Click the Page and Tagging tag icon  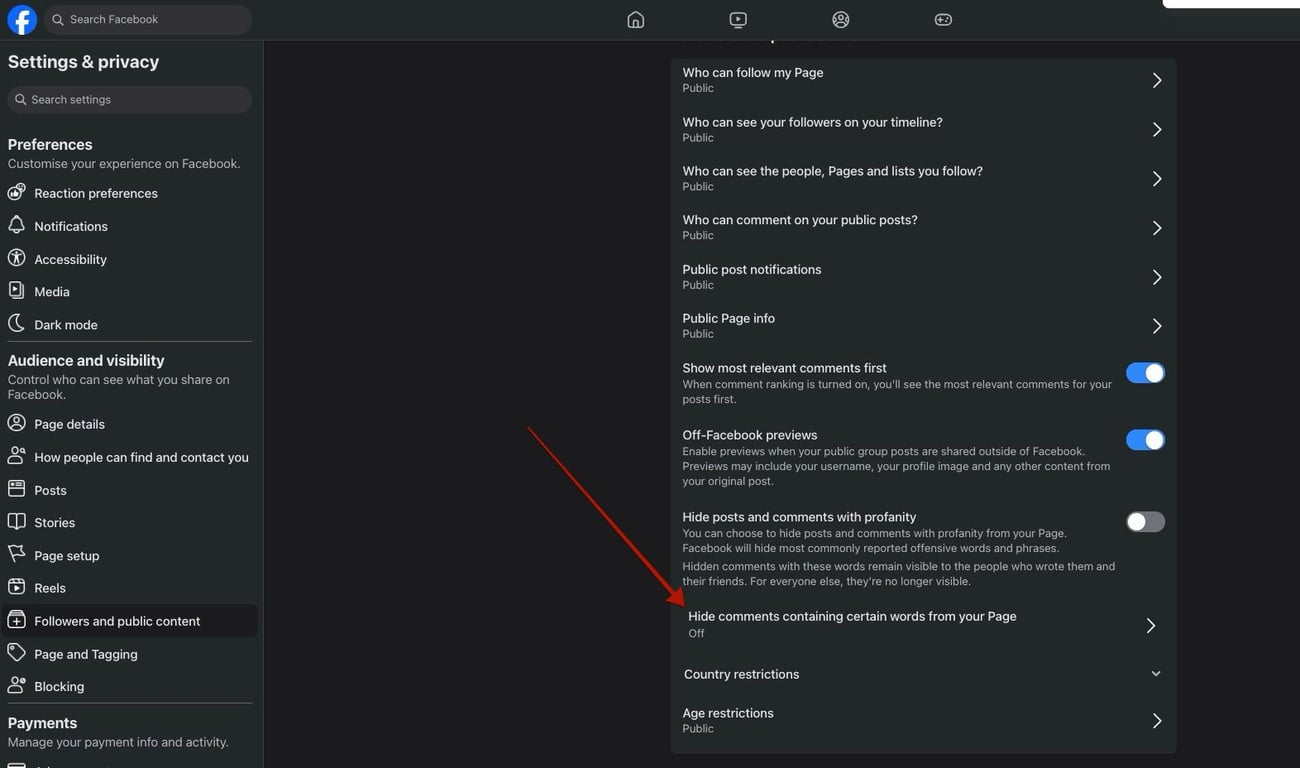(x=17, y=653)
